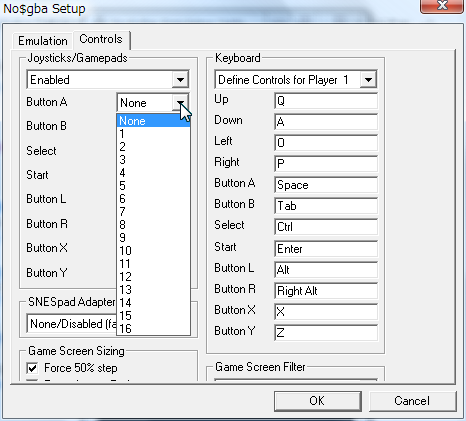Click the keyboard Right key field
This screenshot has height=421, width=466.
click(326, 164)
